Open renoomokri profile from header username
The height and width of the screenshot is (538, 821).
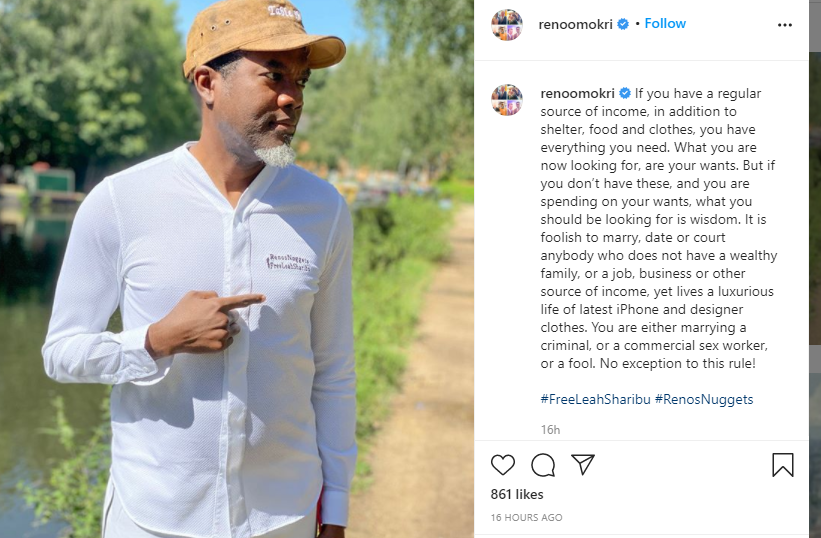[x=575, y=24]
